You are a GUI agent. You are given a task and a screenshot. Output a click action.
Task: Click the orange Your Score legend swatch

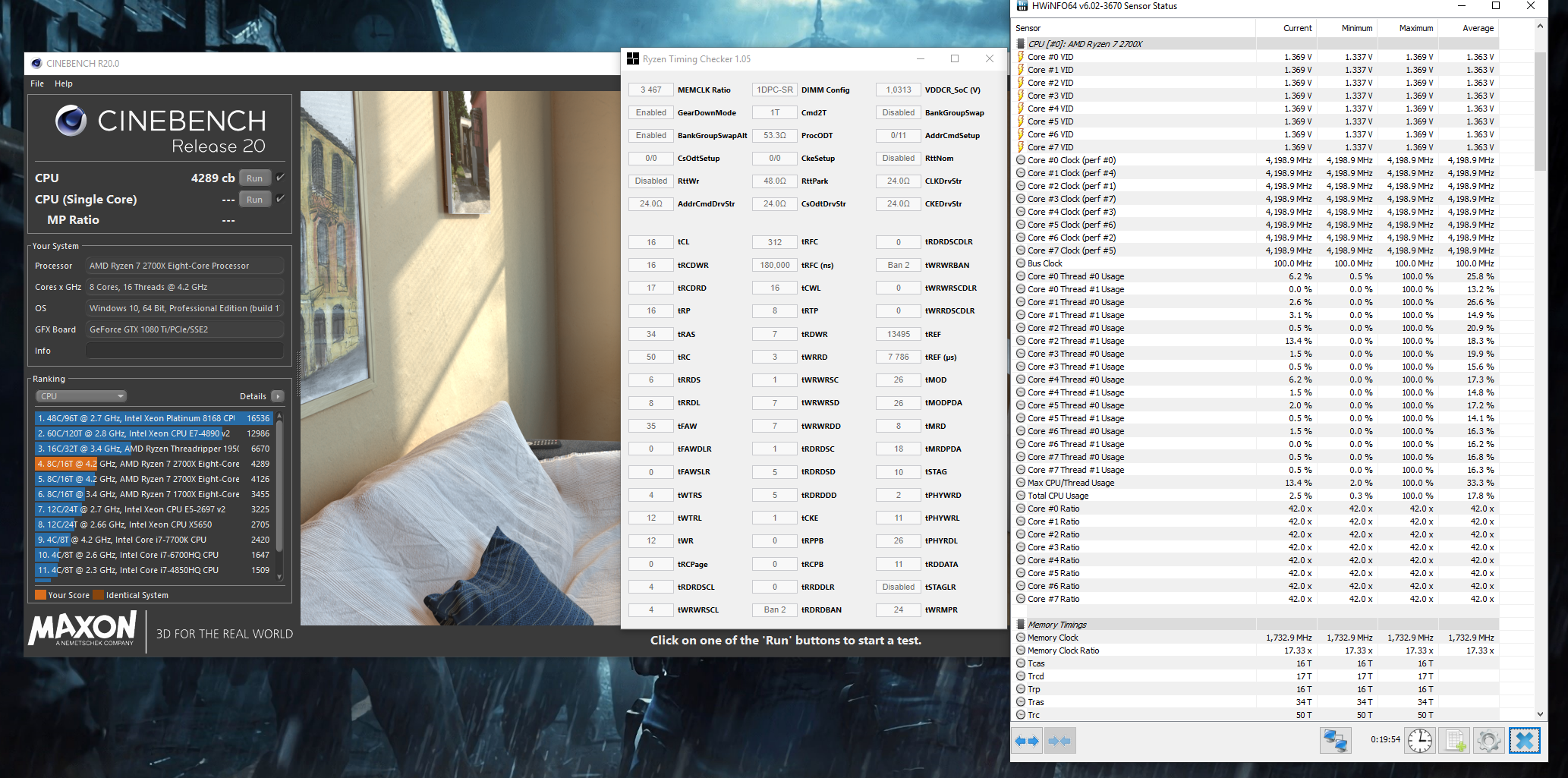click(x=41, y=595)
